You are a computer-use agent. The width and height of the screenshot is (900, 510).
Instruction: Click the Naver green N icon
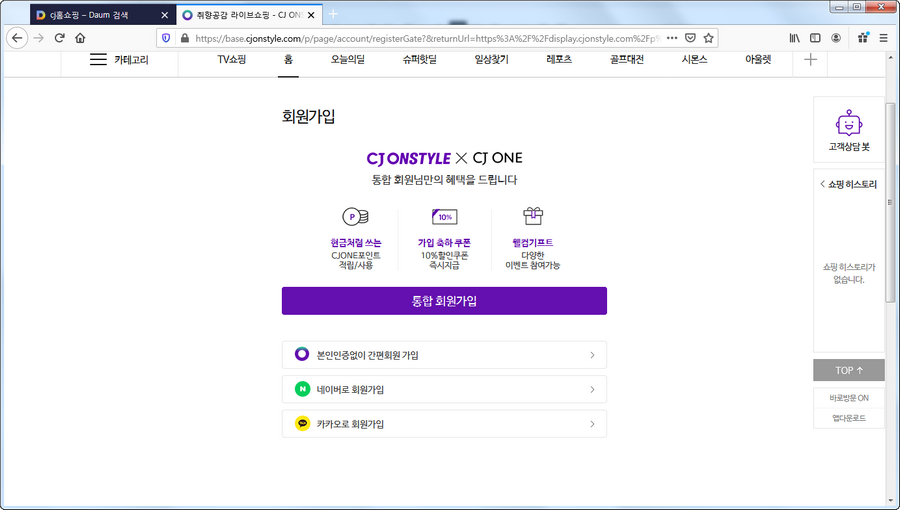coord(302,389)
